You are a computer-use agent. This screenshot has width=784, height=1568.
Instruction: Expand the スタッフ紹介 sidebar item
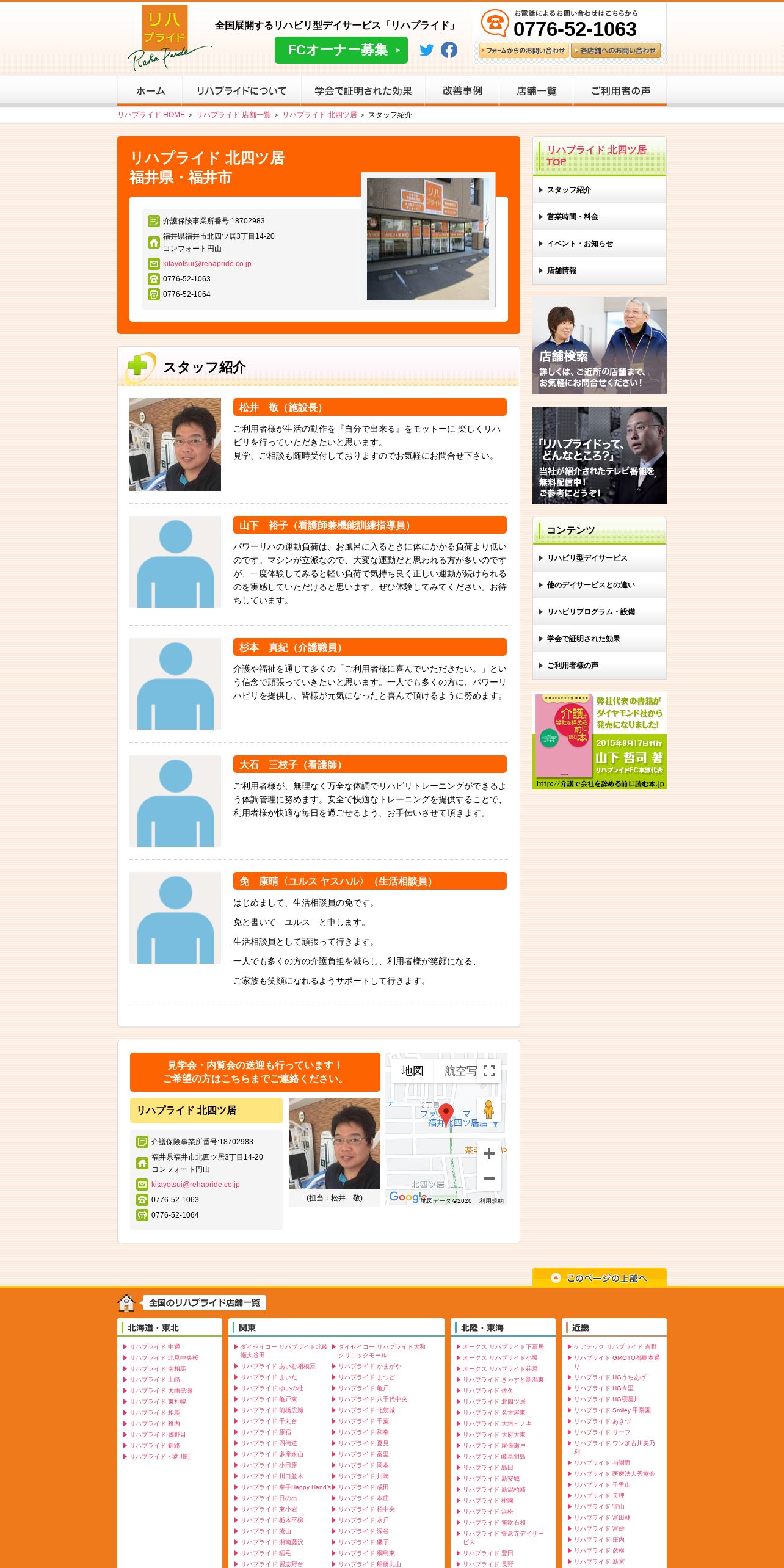[599, 190]
